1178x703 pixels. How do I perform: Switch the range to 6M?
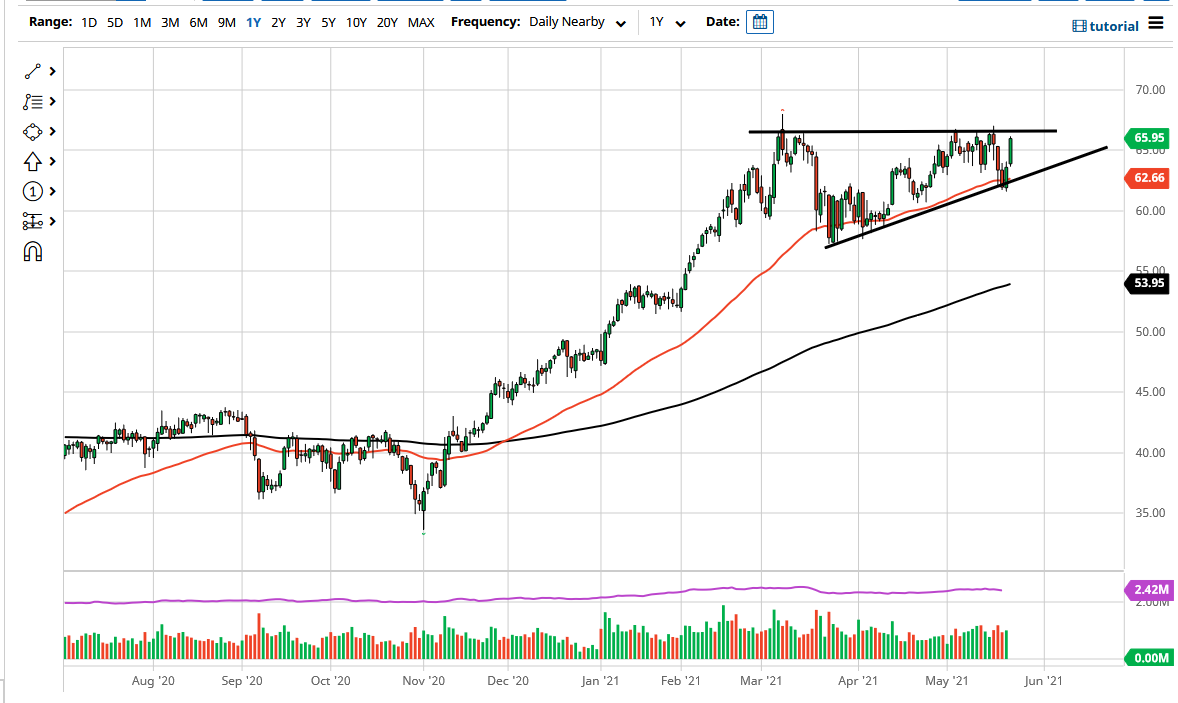point(197,21)
